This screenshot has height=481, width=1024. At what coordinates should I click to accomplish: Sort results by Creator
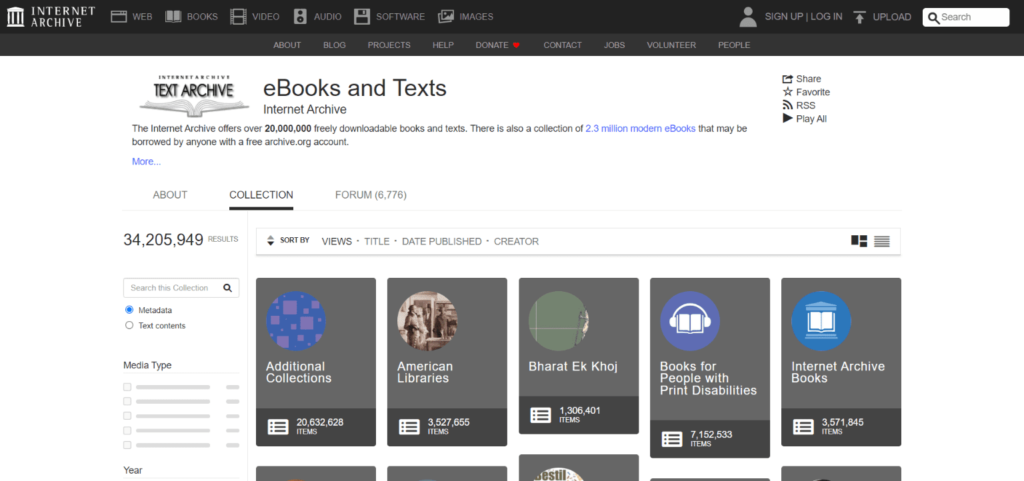[517, 241]
